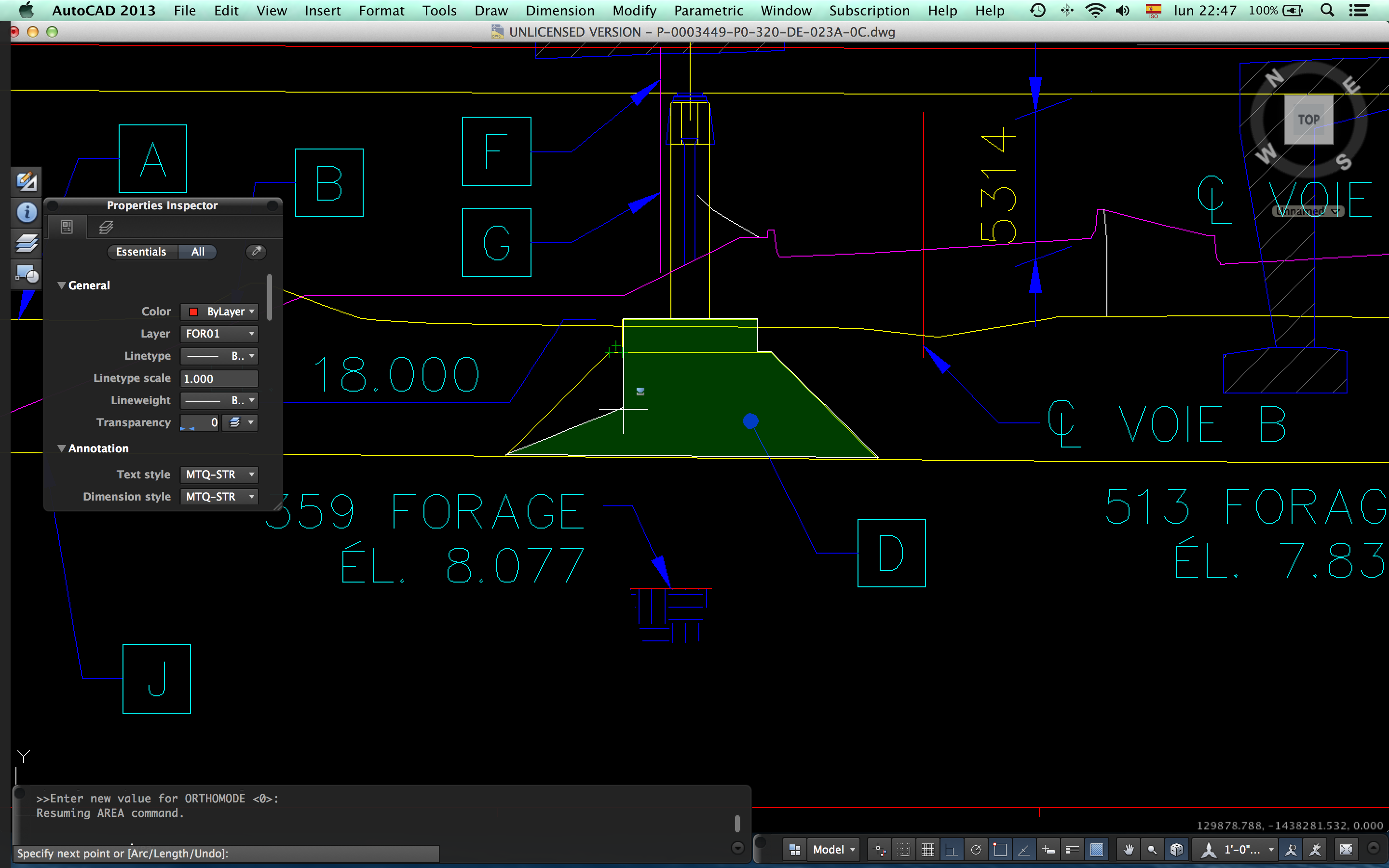The width and height of the screenshot is (1389, 868).
Task: Open the Draw menu
Action: (x=491, y=10)
